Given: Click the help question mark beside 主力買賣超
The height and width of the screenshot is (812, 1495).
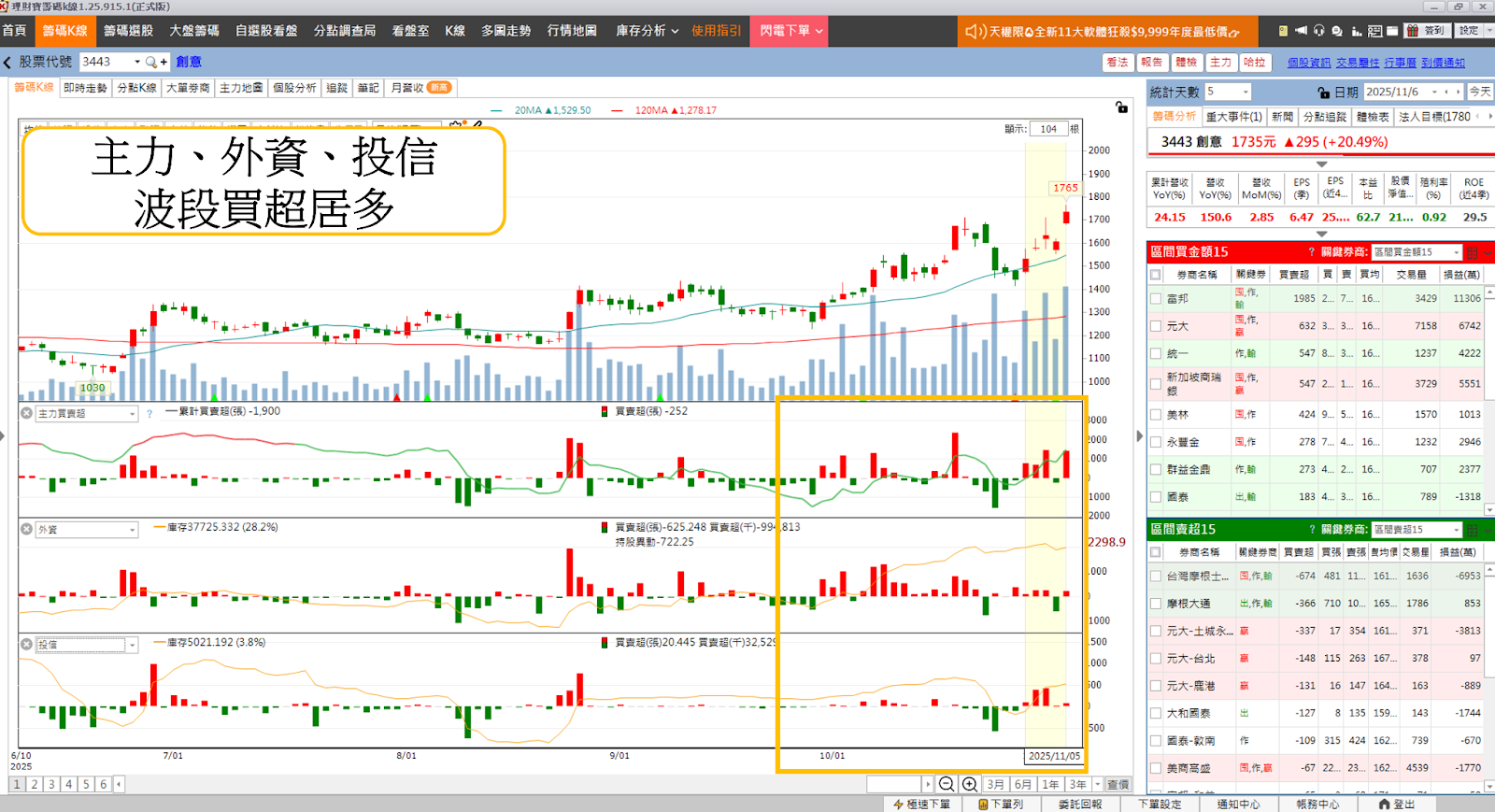Looking at the screenshot, I should [x=149, y=413].
